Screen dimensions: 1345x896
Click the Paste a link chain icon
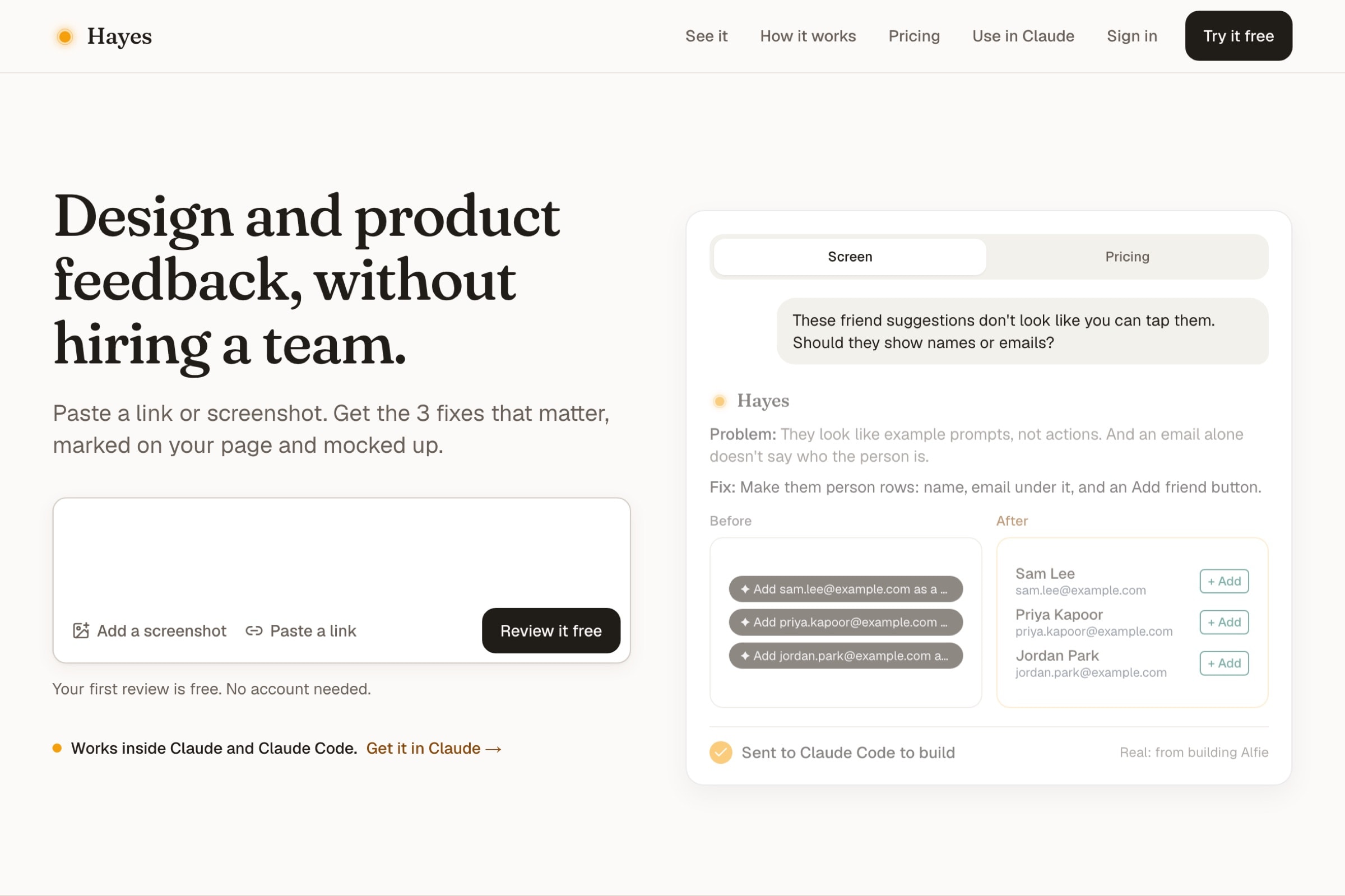pyautogui.click(x=254, y=630)
